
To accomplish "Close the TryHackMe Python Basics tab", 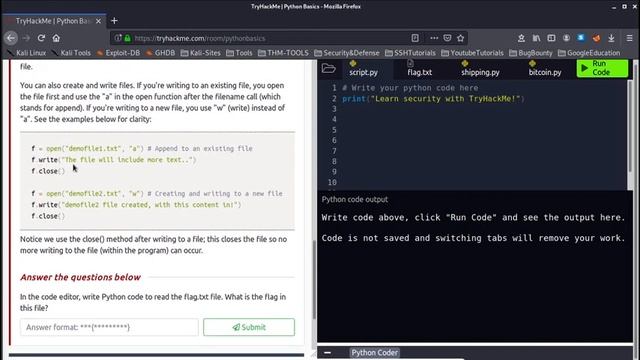I will 98,21.
